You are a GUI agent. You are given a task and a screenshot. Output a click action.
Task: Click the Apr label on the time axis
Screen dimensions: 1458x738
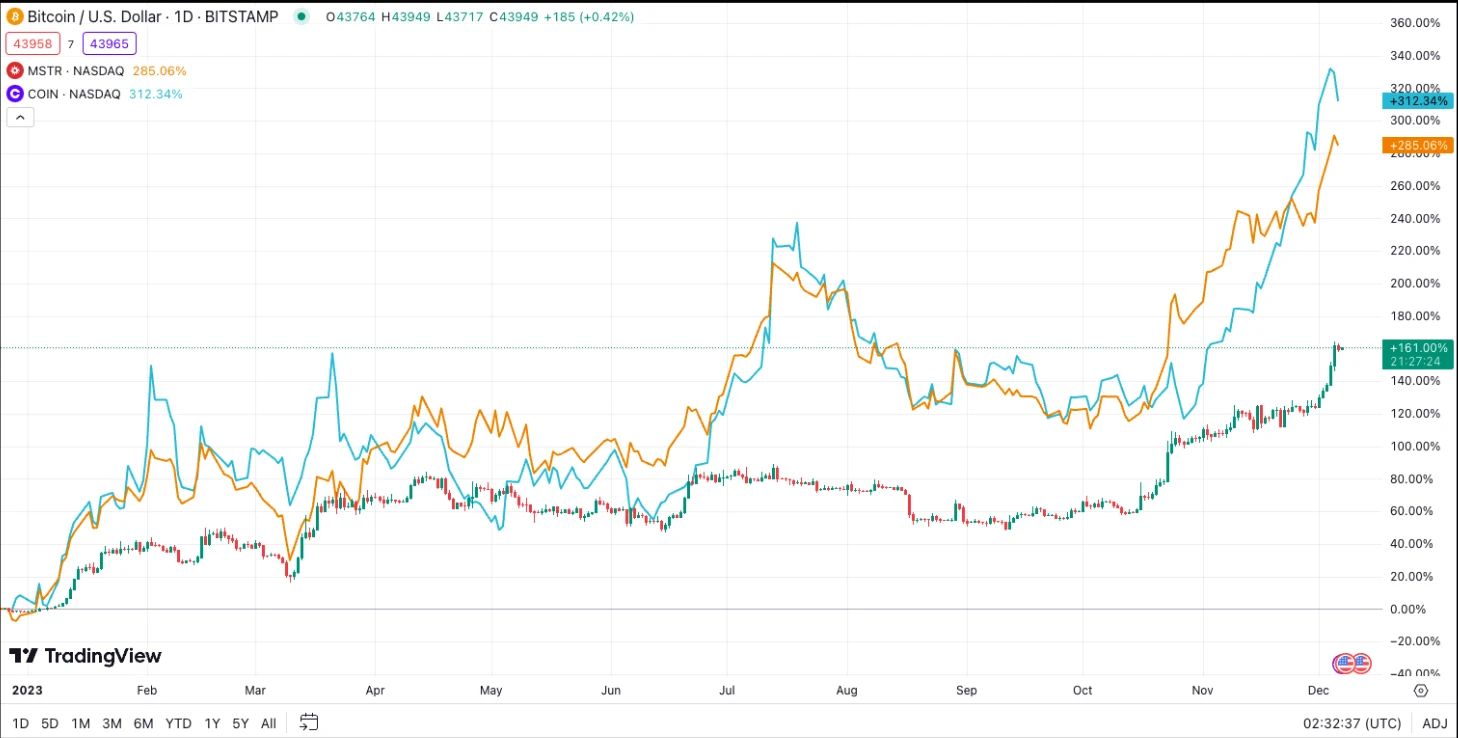[375, 690]
